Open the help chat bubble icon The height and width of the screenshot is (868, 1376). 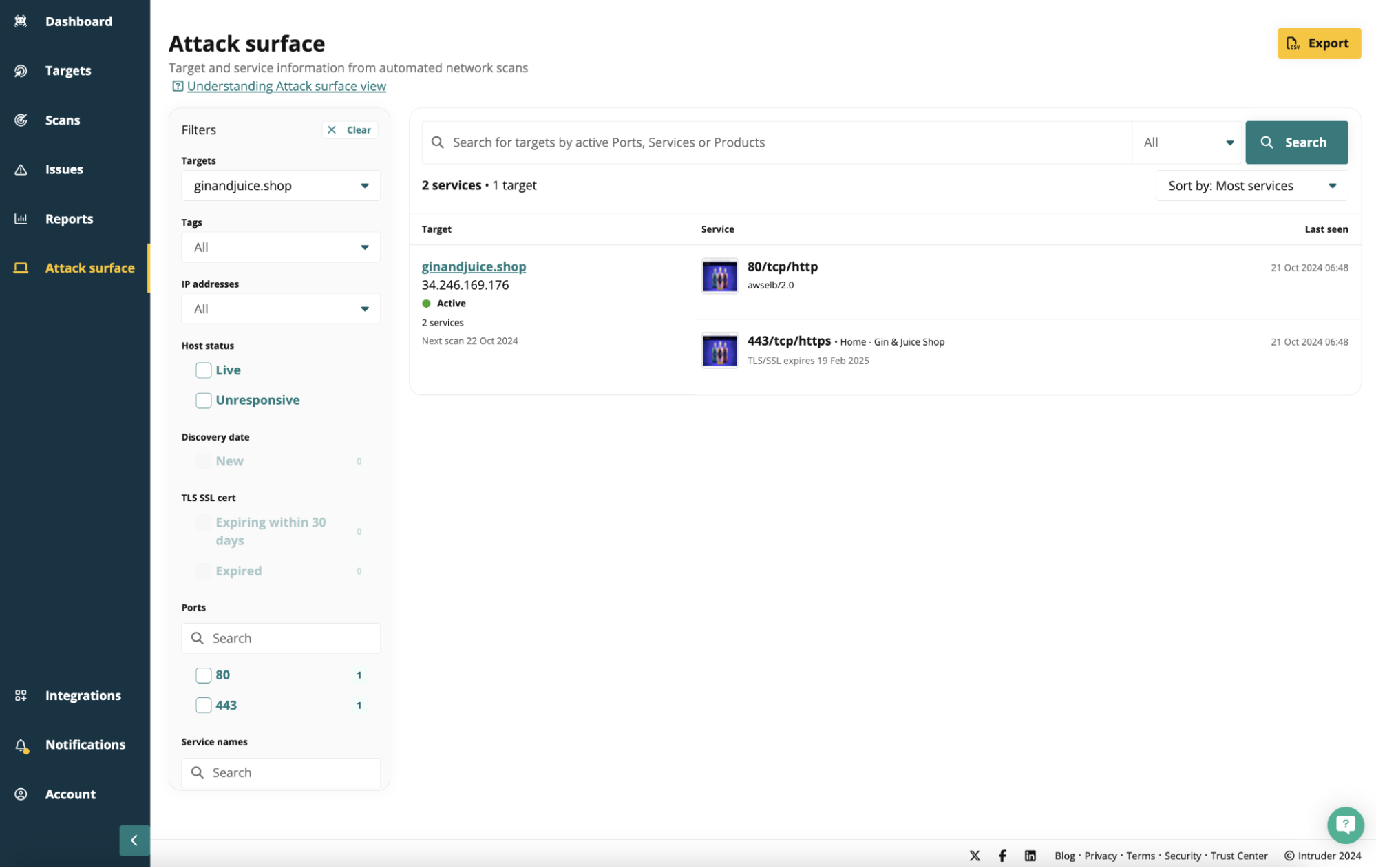point(1345,825)
